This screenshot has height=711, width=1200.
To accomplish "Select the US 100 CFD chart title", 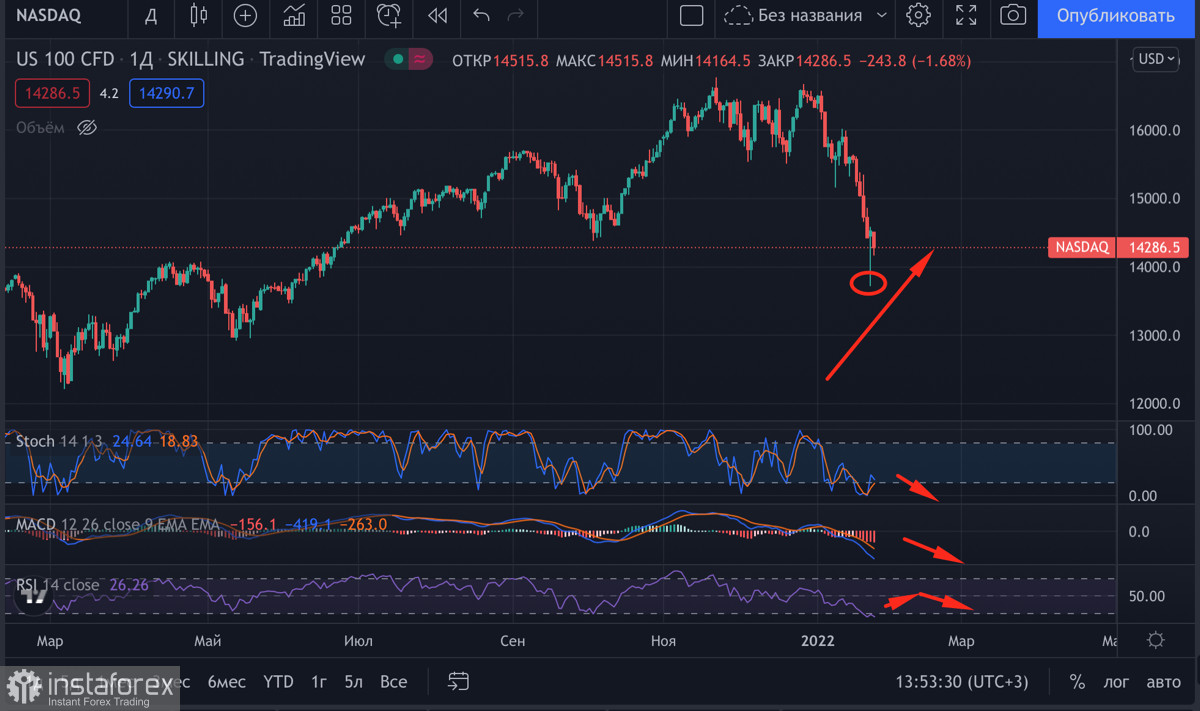I will (65, 59).
